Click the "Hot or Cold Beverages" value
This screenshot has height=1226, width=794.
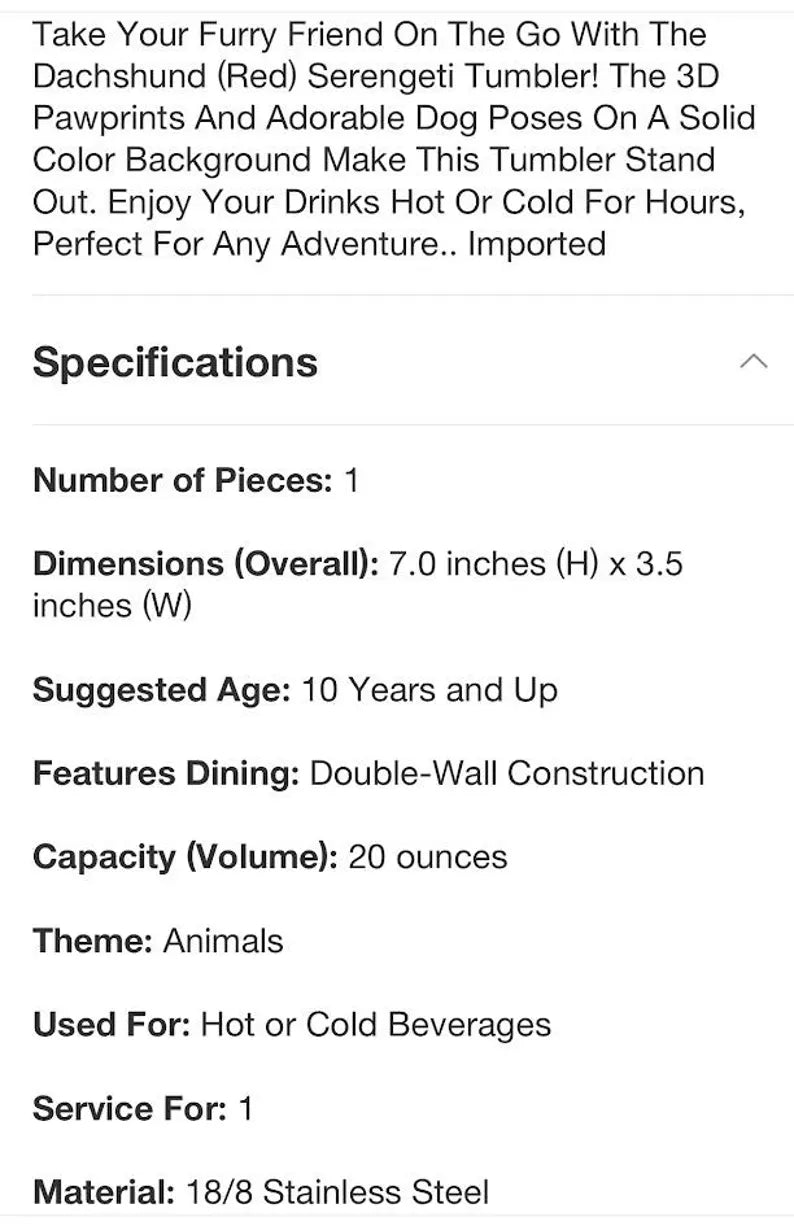[376, 1025]
